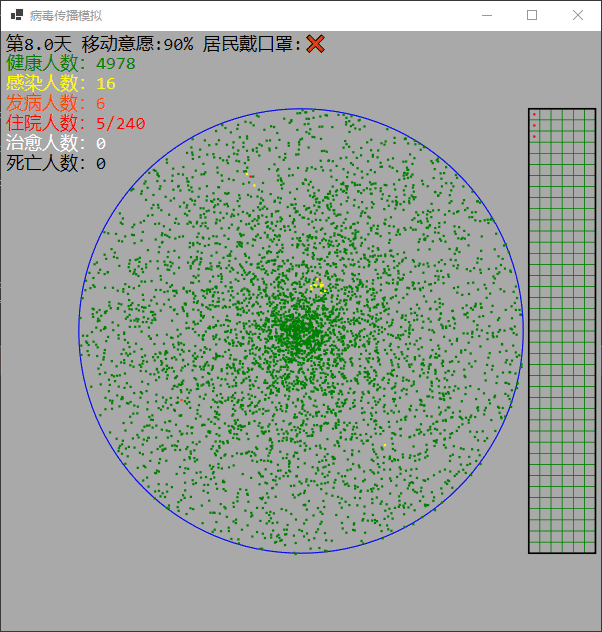Click the yellow infected cluster near center
Image resolution: width=602 pixels, height=632 pixels.
[x=318, y=285]
